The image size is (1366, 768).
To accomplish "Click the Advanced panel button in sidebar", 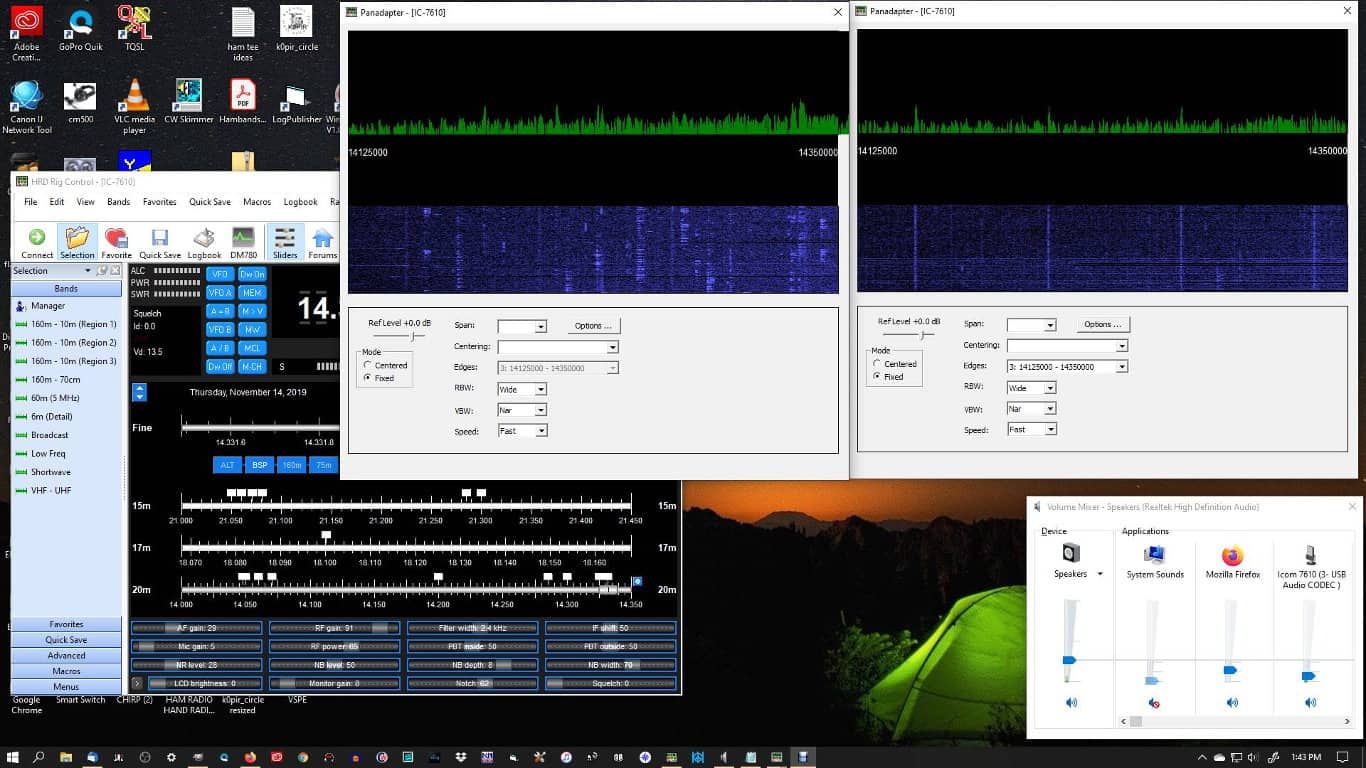I will pyautogui.click(x=66, y=656).
